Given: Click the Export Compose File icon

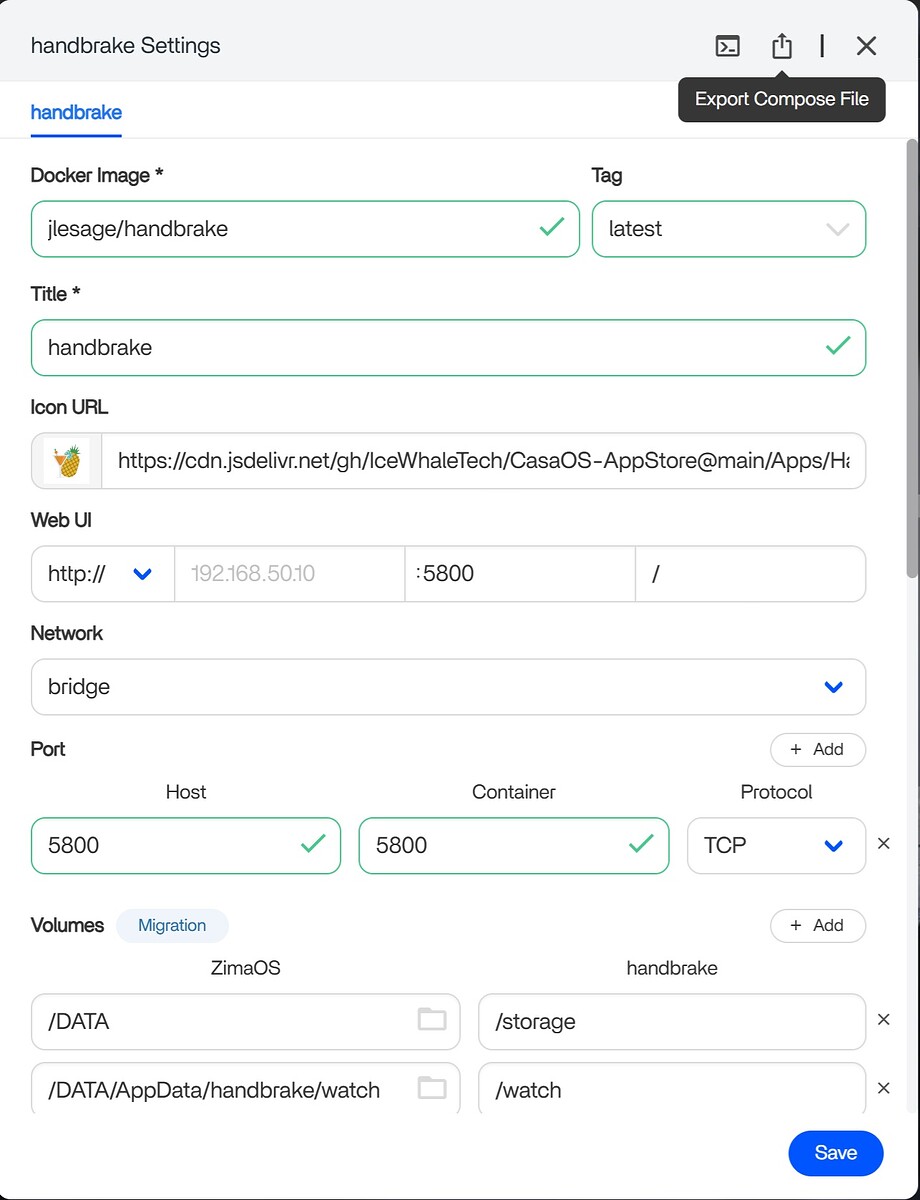Looking at the screenshot, I should tap(782, 46).
